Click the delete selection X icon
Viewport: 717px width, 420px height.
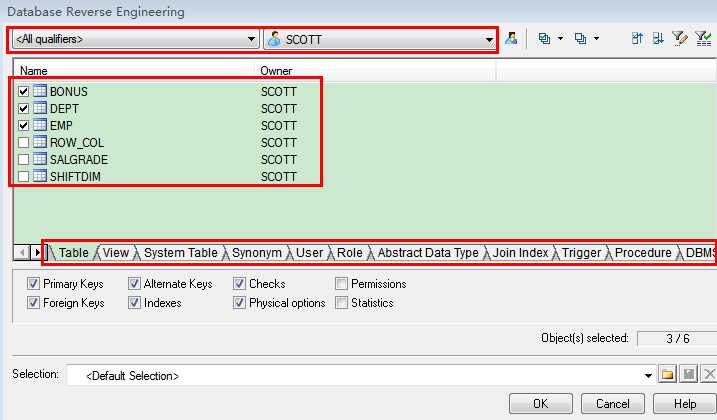pos(709,375)
